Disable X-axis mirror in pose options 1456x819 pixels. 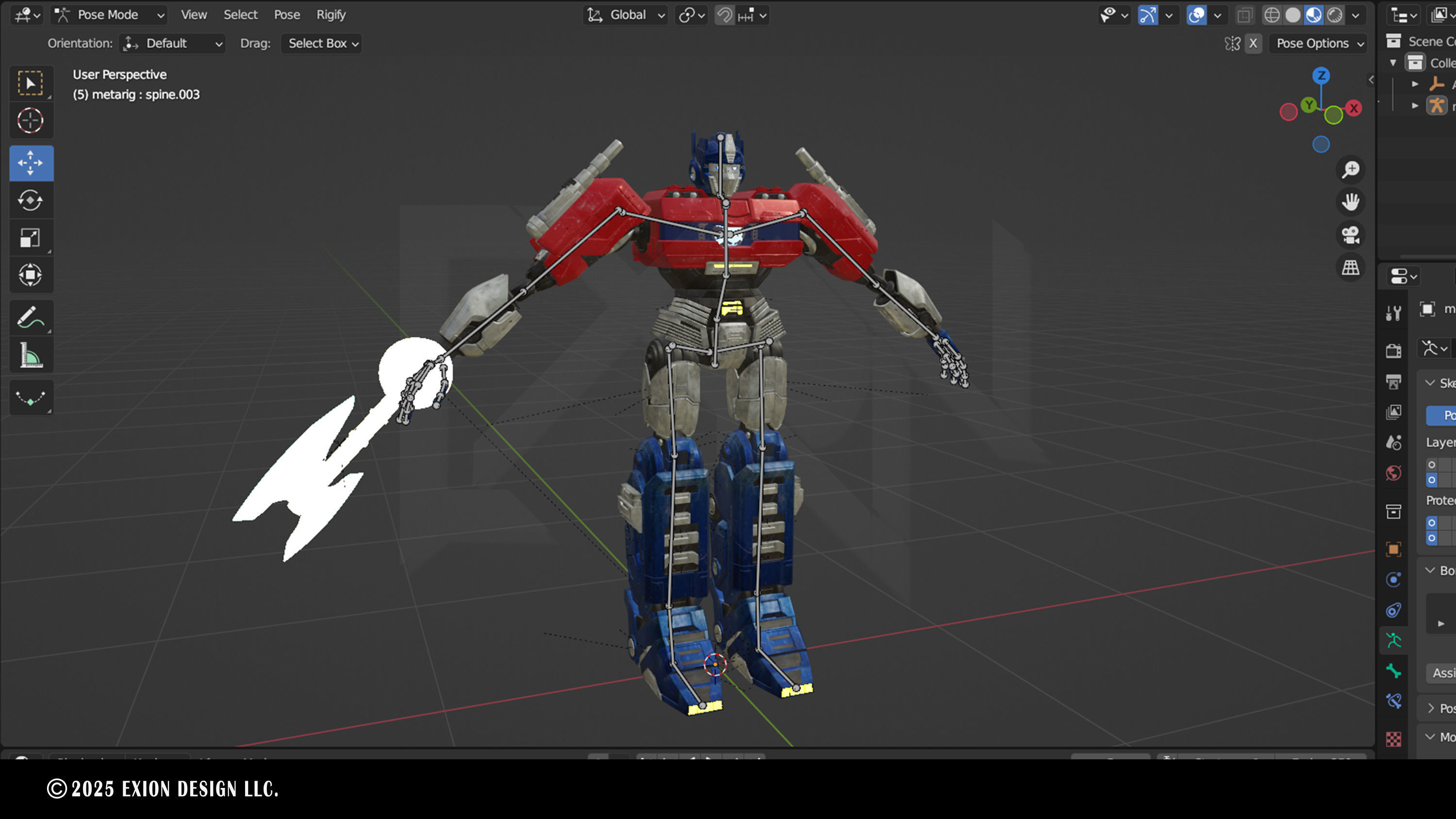1253,44
